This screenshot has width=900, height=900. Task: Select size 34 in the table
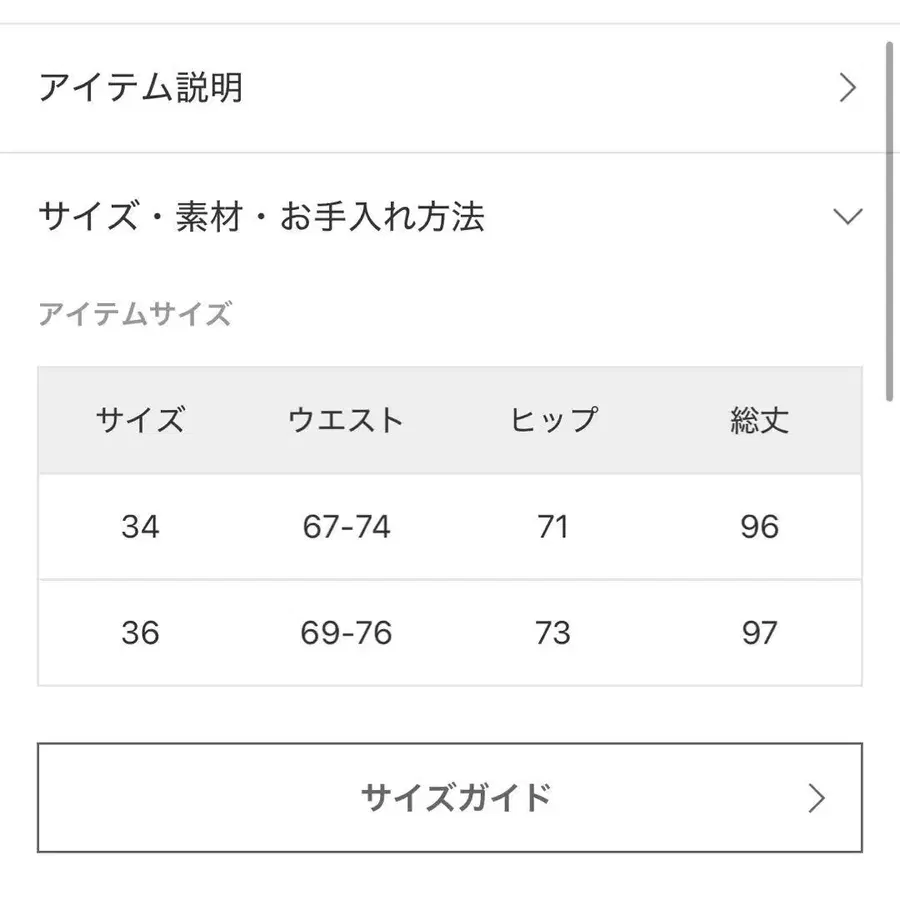point(140,527)
